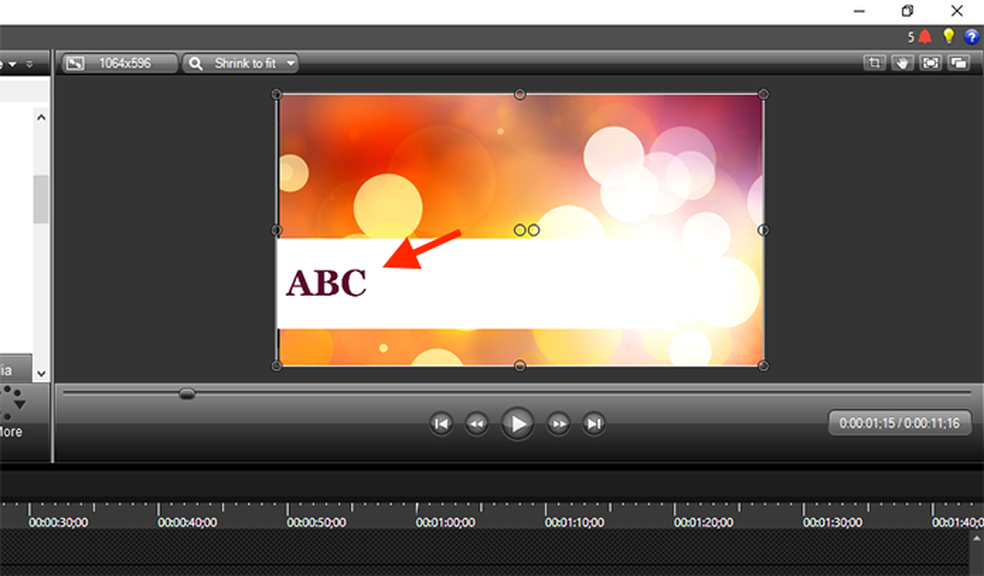Activate the crop mode icon
This screenshot has width=984, height=576.
pyautogui.click(x=874, y=63)
